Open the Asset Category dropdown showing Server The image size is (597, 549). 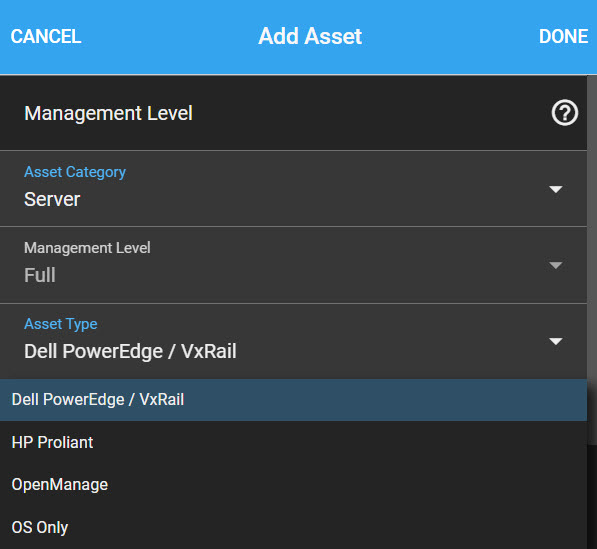click(x=293, y=189)
